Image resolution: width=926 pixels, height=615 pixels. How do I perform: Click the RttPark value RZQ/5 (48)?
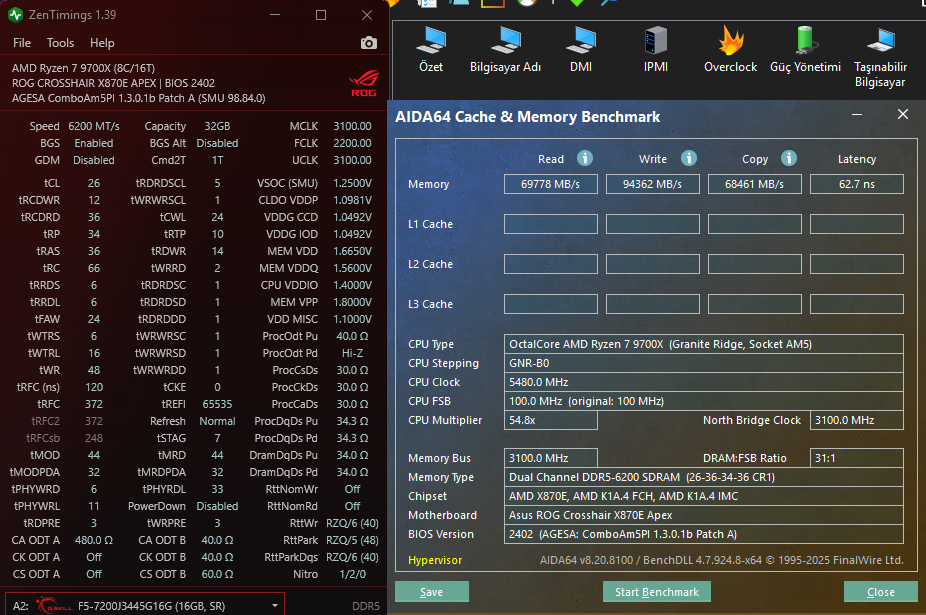[x=353, y=540]
